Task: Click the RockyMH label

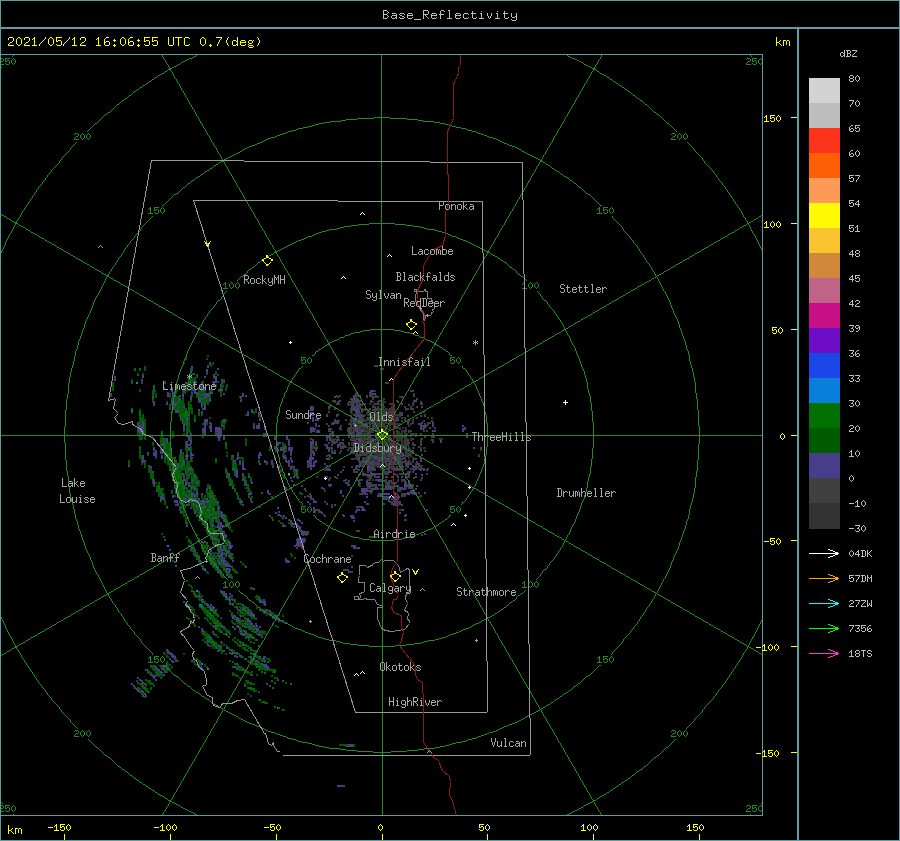Action: click(x=264, y=280)
